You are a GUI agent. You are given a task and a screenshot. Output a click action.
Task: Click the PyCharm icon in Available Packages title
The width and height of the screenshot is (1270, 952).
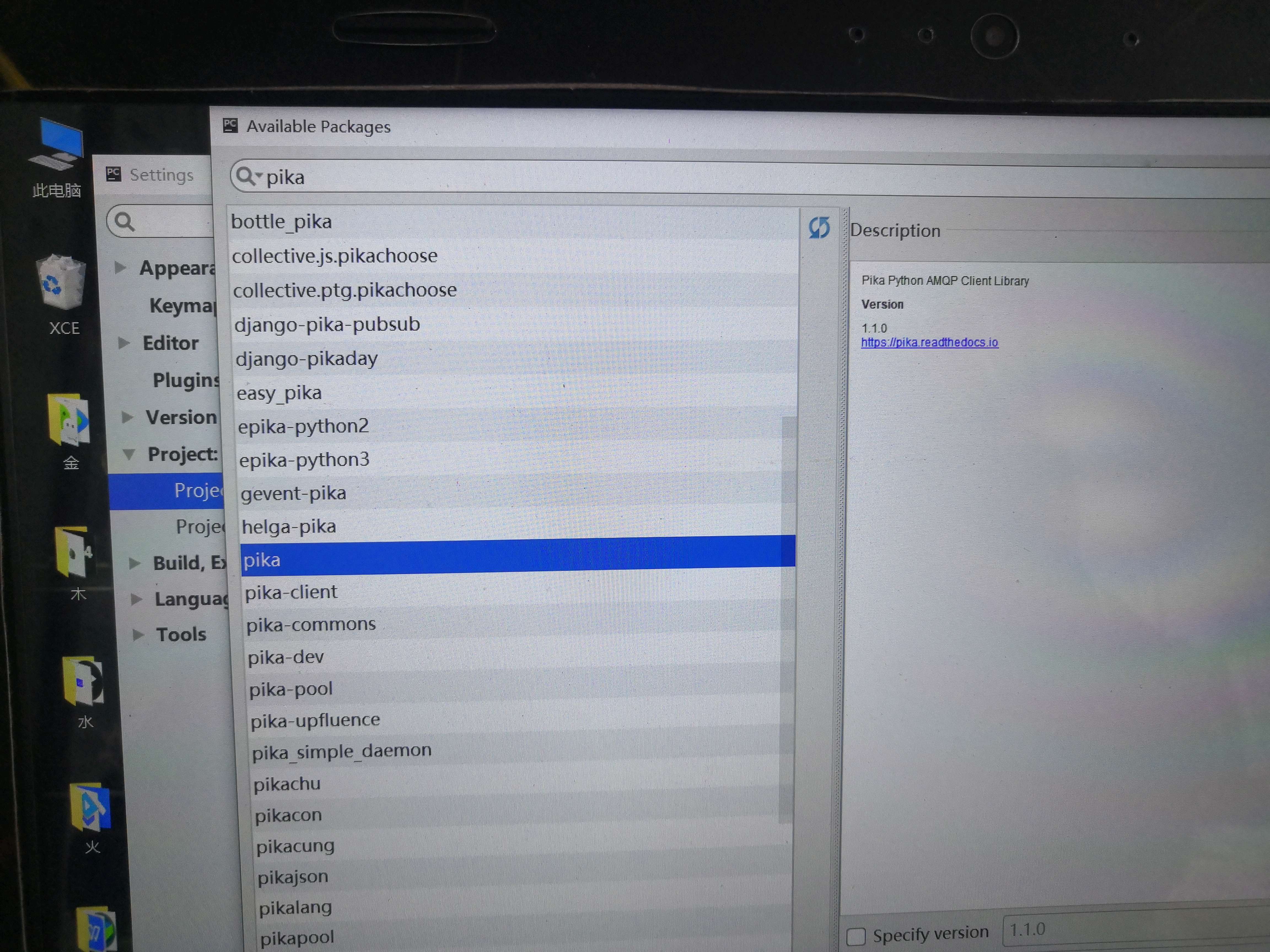coord(230,125)
